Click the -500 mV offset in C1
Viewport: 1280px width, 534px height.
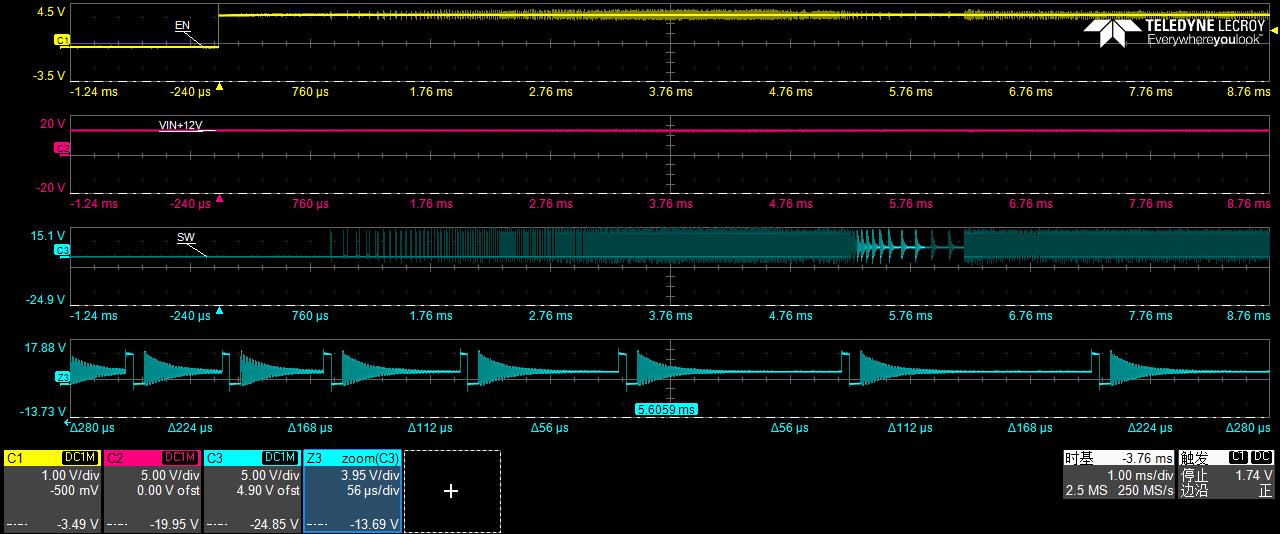(75, 491)
